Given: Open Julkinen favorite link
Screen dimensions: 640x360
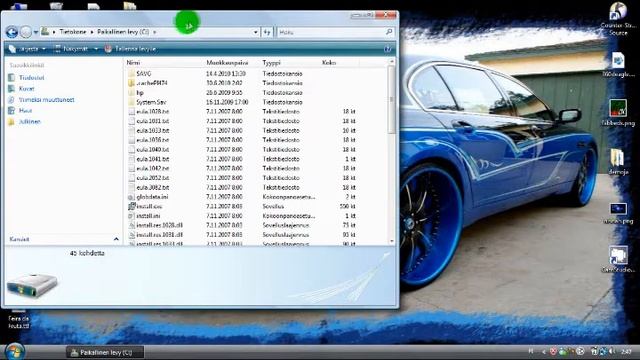Looking at the screenshot, I should pyautogui.click(x=30, y=122).
